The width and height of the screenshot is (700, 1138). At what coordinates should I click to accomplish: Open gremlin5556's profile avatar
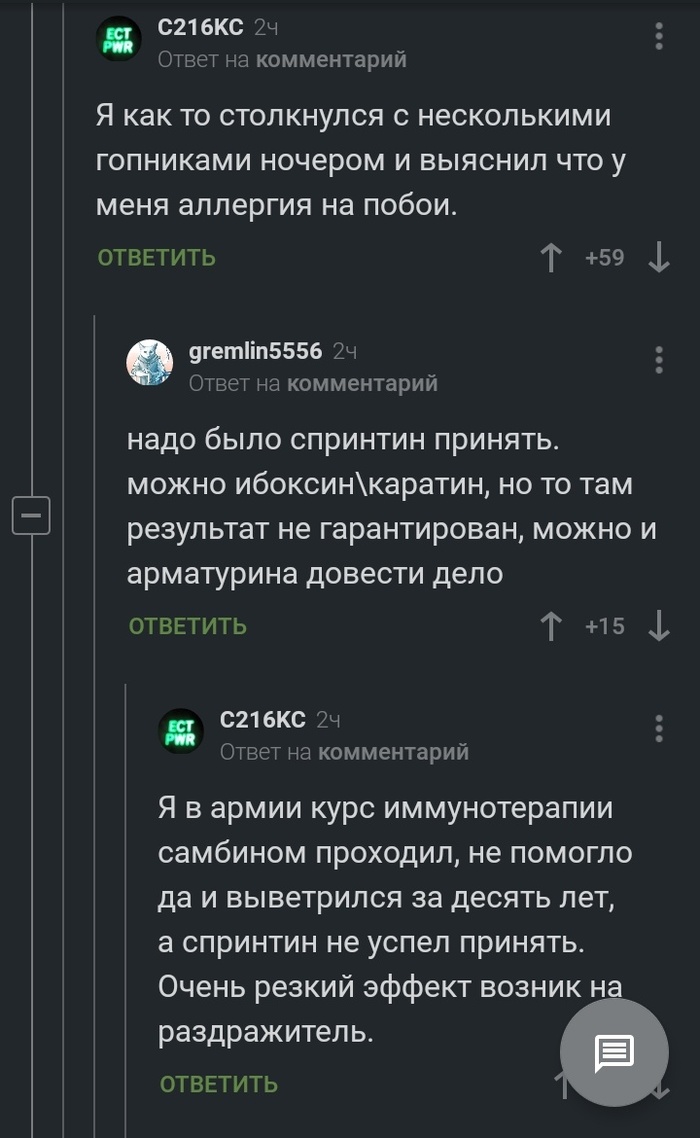click(150, 362)
